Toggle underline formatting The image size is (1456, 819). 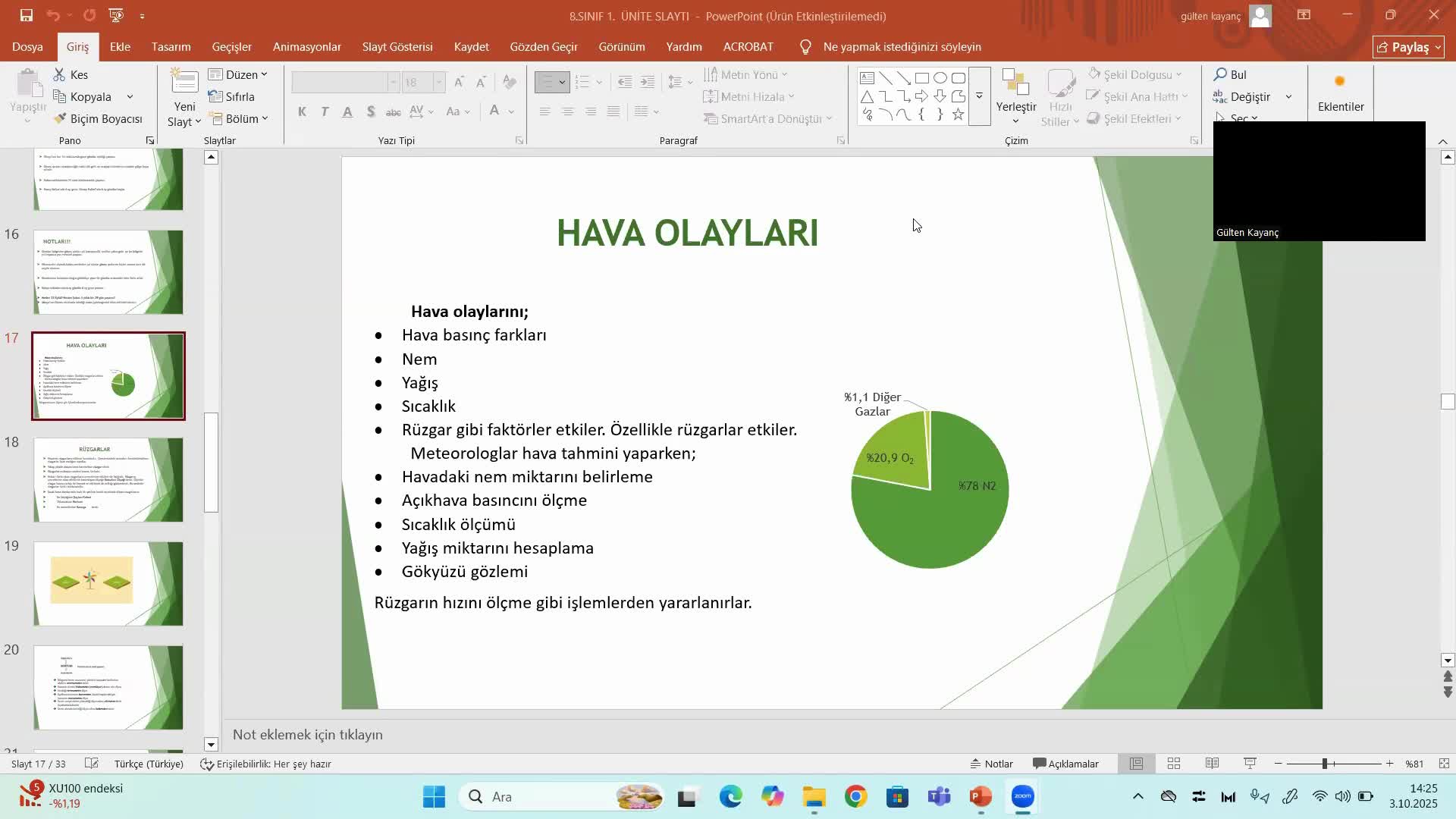click(347, 111)
